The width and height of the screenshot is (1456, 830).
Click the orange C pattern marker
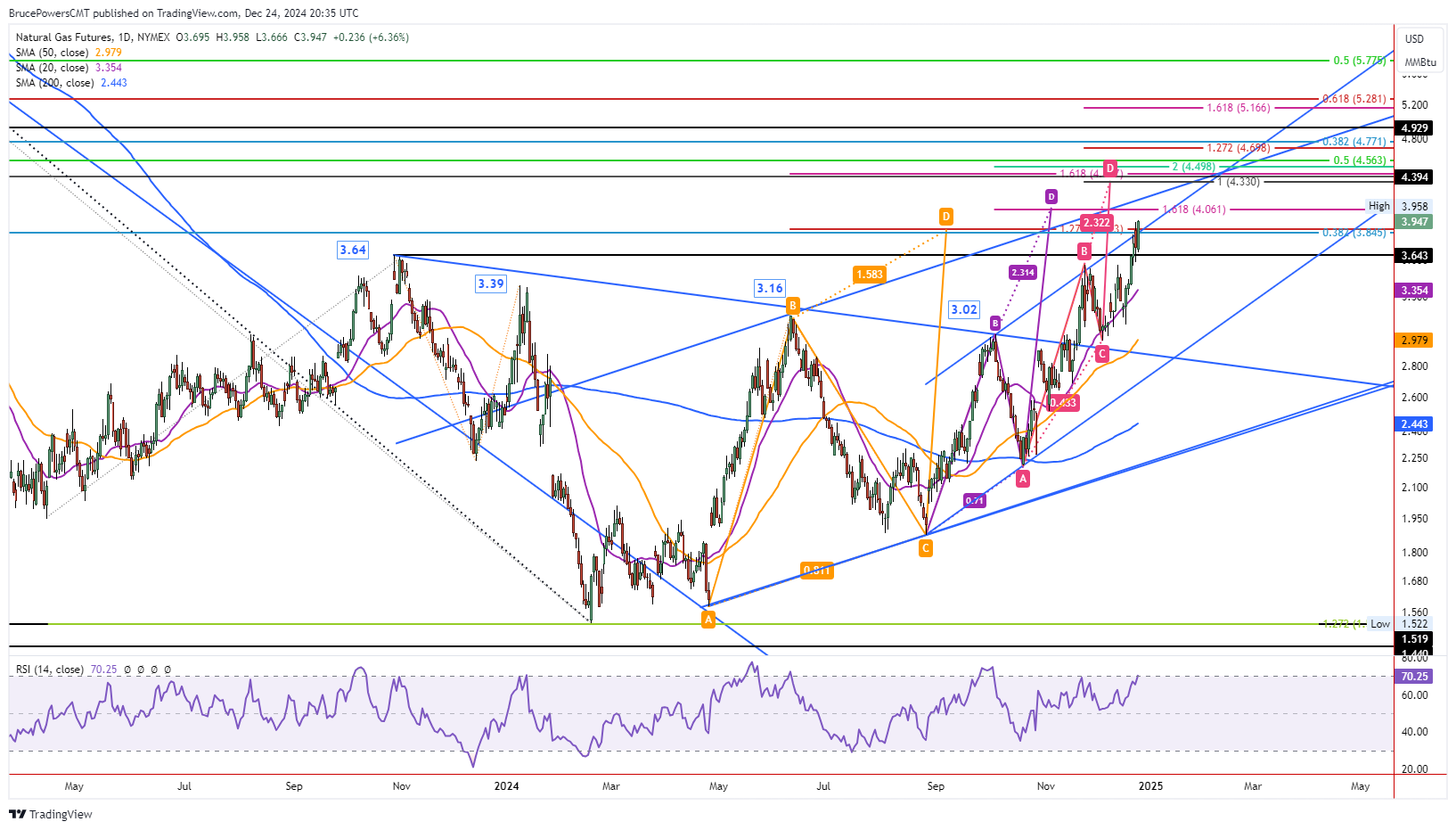click(x=926, y=548)
